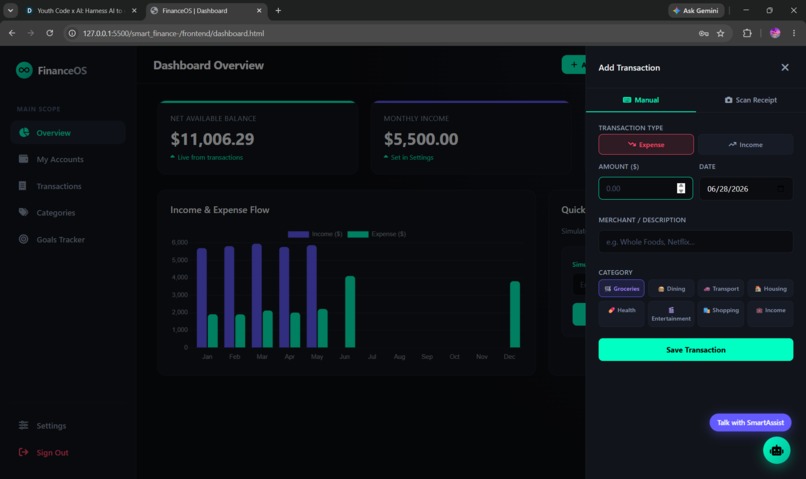The image size is (806, 479).
Task: Switch to Youth Code x AI browser tab
Action: (x=80, y=10)
